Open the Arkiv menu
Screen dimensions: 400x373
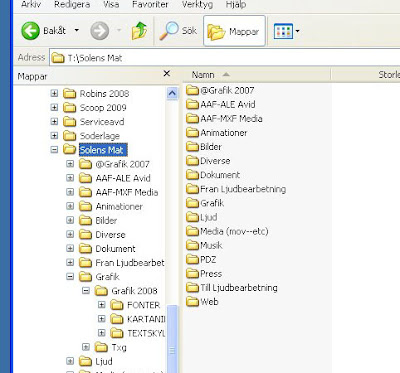[x=31, y=4]
